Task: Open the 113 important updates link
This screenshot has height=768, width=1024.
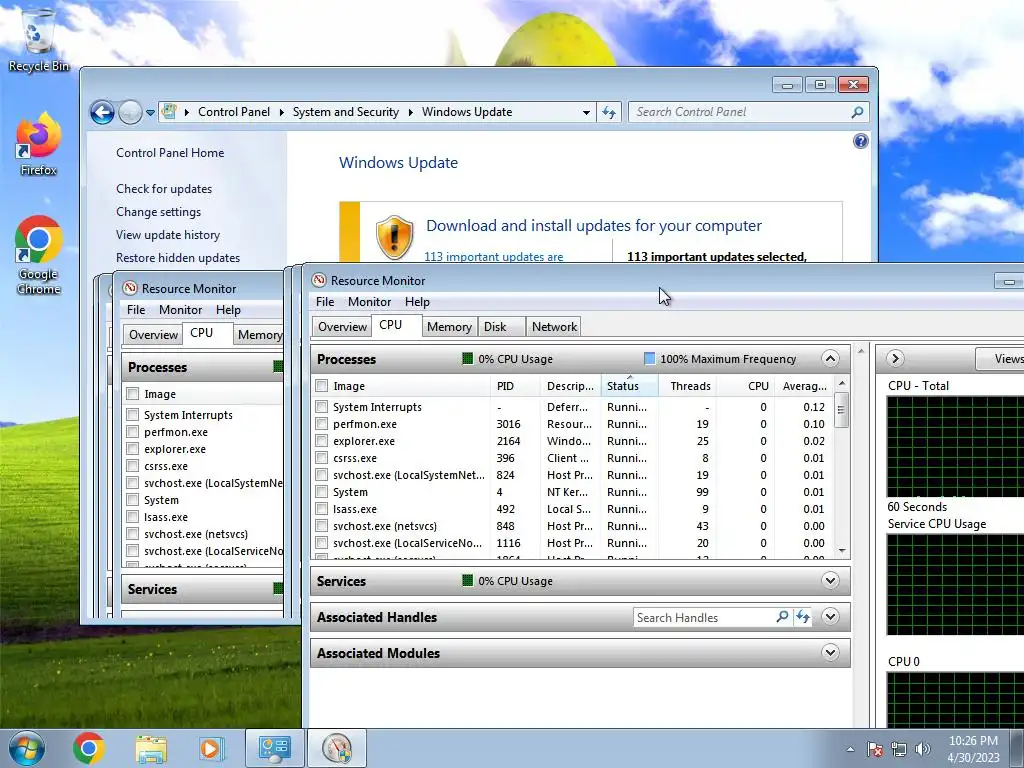Action: [x=494, y=257]
